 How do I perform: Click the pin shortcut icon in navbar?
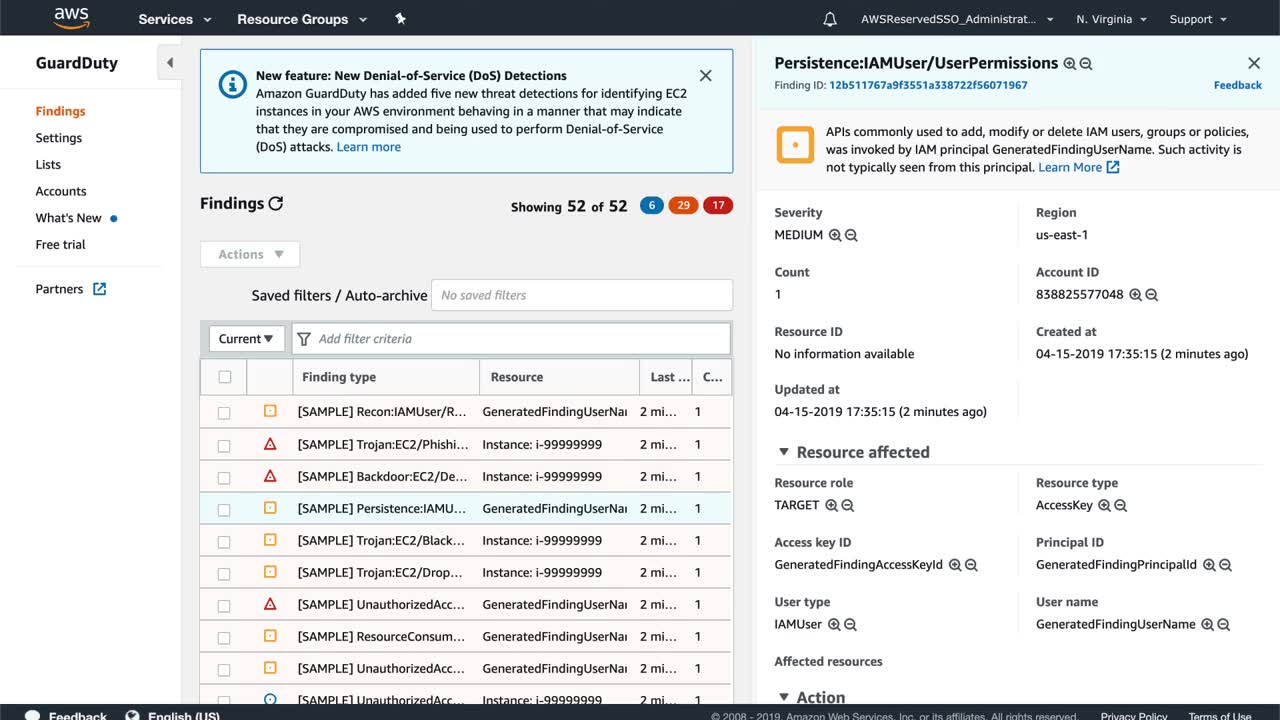point(401,19)
